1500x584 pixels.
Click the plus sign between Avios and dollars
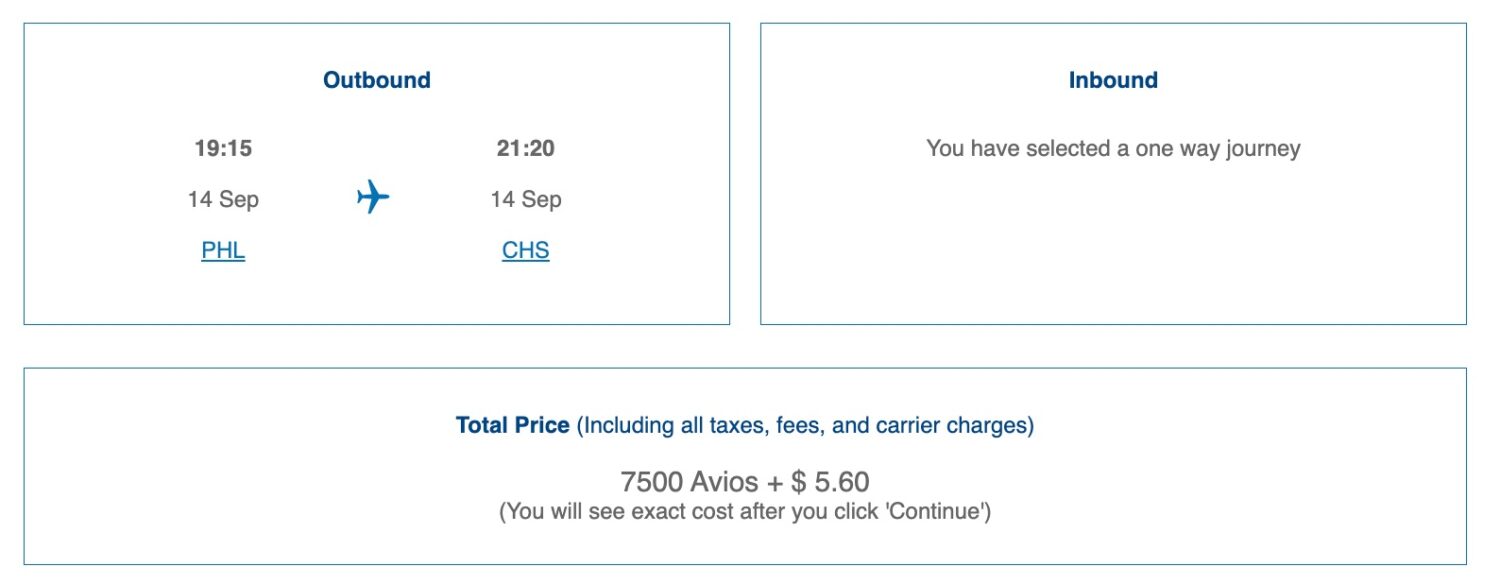775,483
